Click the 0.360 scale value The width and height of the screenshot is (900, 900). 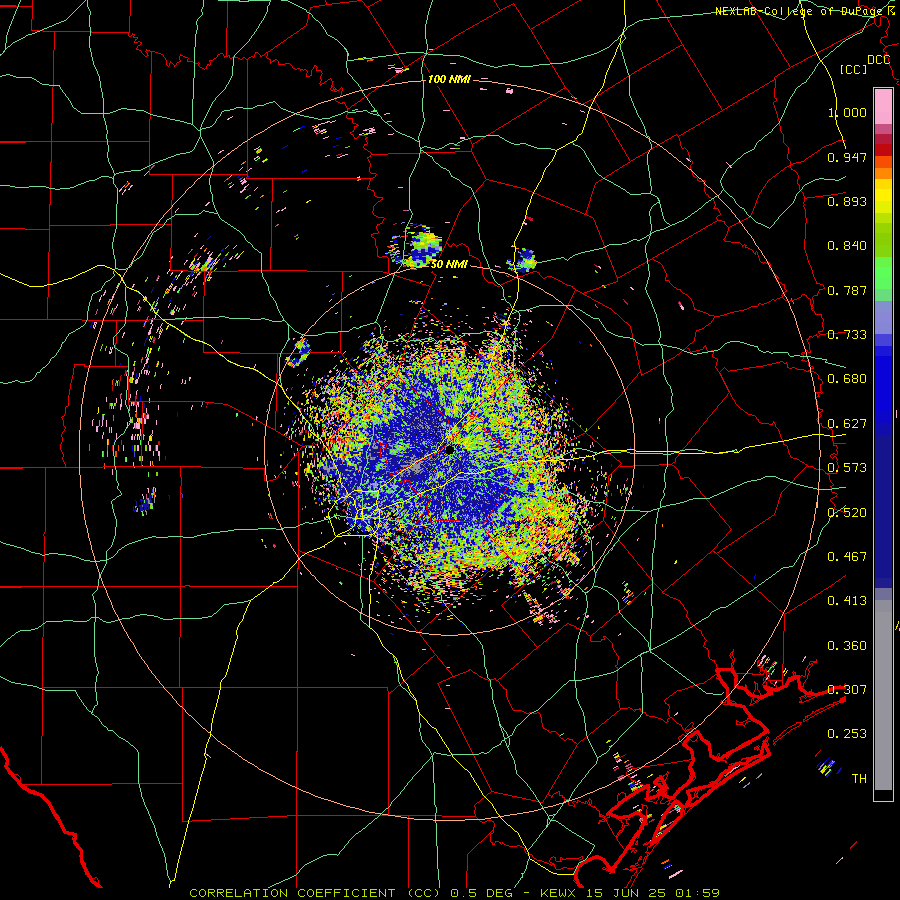coord(847,646)
